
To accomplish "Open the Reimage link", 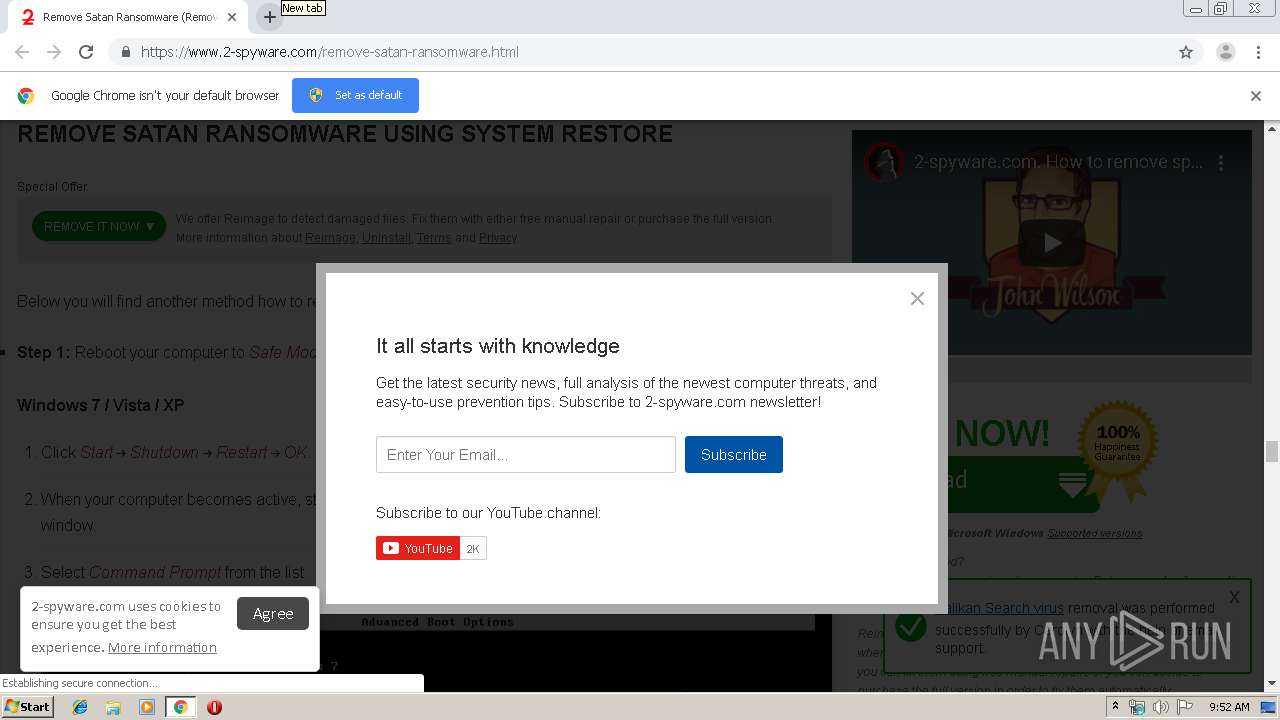I will tap(330, 238).
